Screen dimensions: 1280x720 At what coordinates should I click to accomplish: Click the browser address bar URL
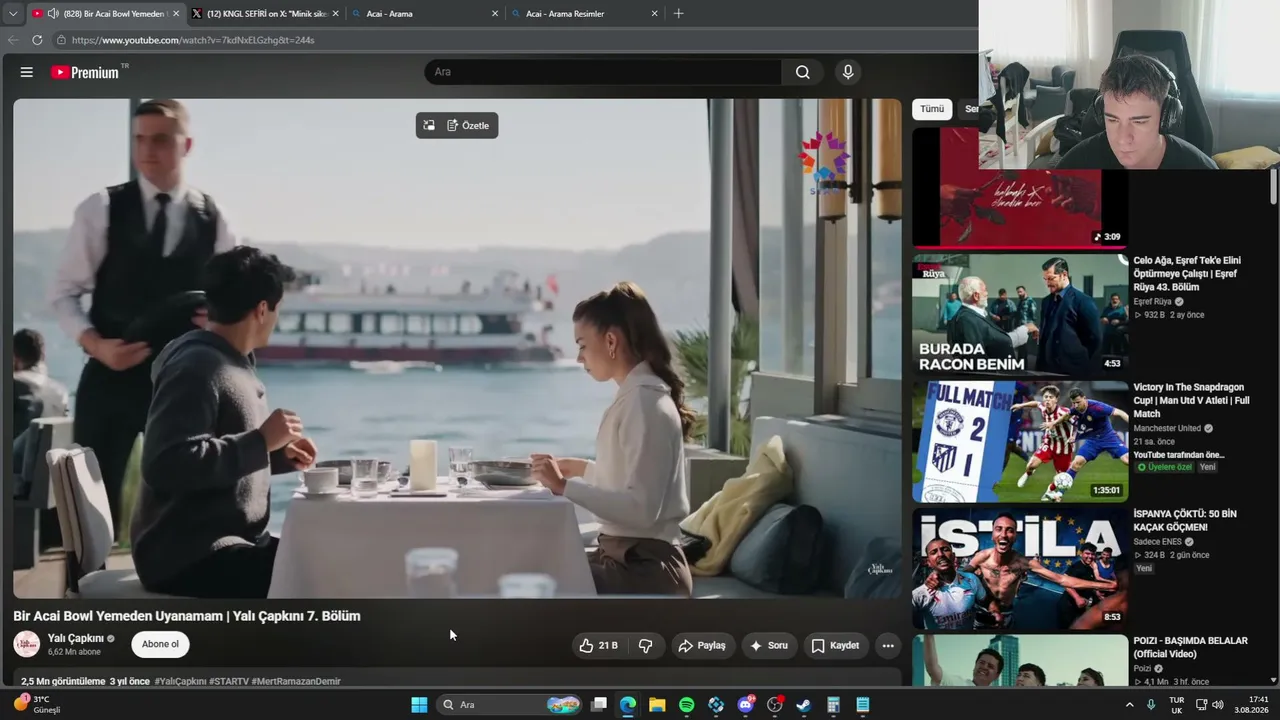pos(193,40)
